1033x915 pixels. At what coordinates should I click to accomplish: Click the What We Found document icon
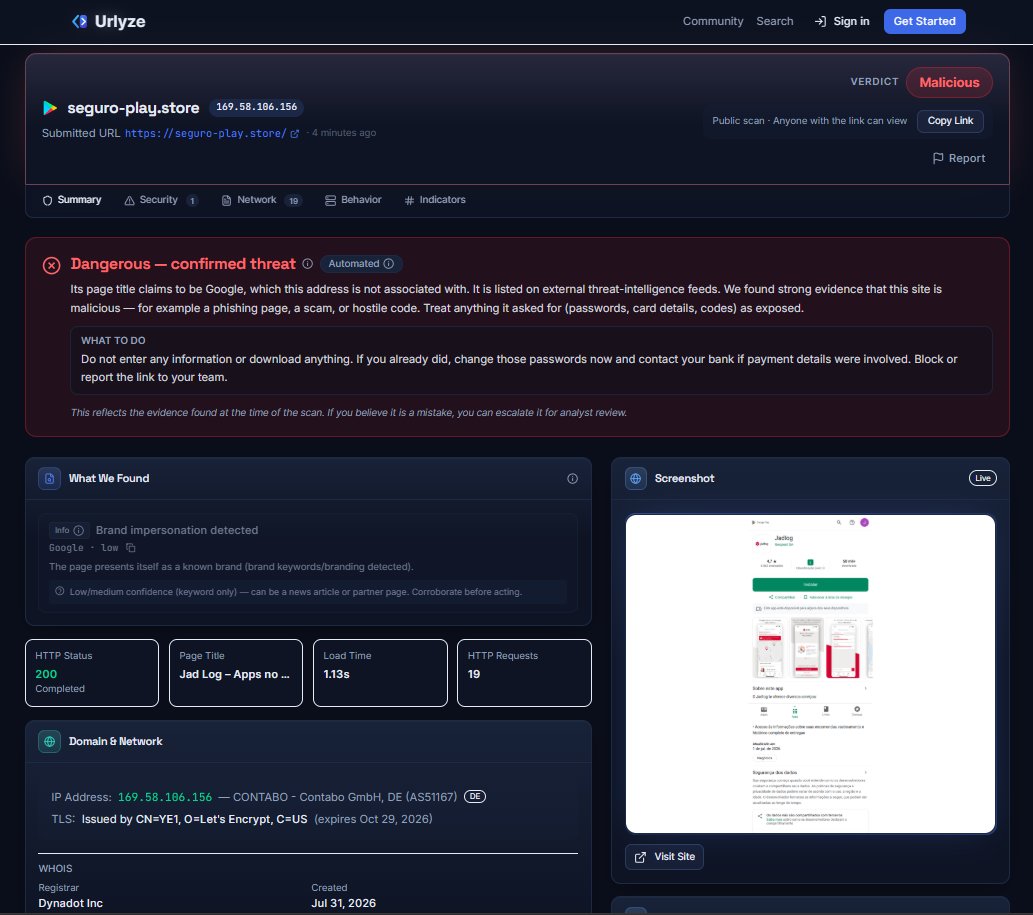pos(49,479)
